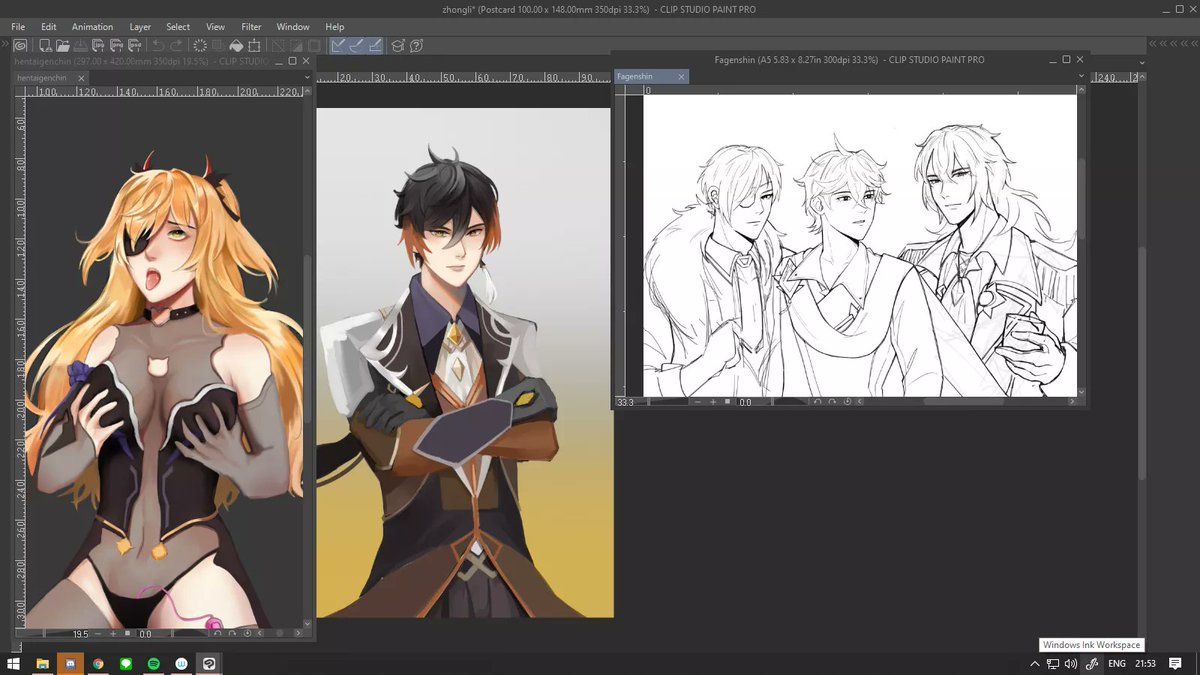The width and height of the screenshot is (1200, 675).
Task: Click the Clip Studio Assets toolbar icon
Action: (x=397, y=46)
